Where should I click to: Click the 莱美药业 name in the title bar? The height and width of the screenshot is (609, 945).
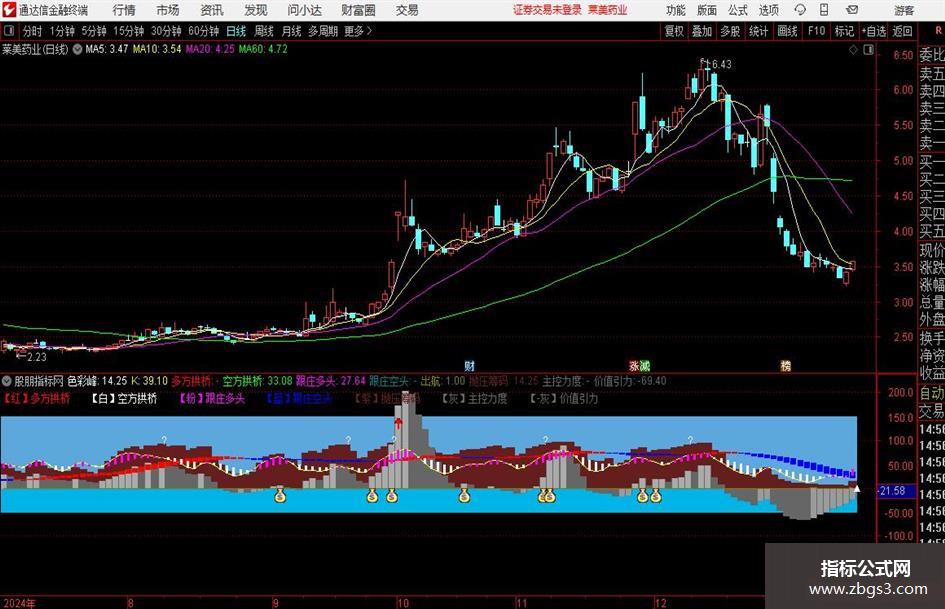click(608, 10)
